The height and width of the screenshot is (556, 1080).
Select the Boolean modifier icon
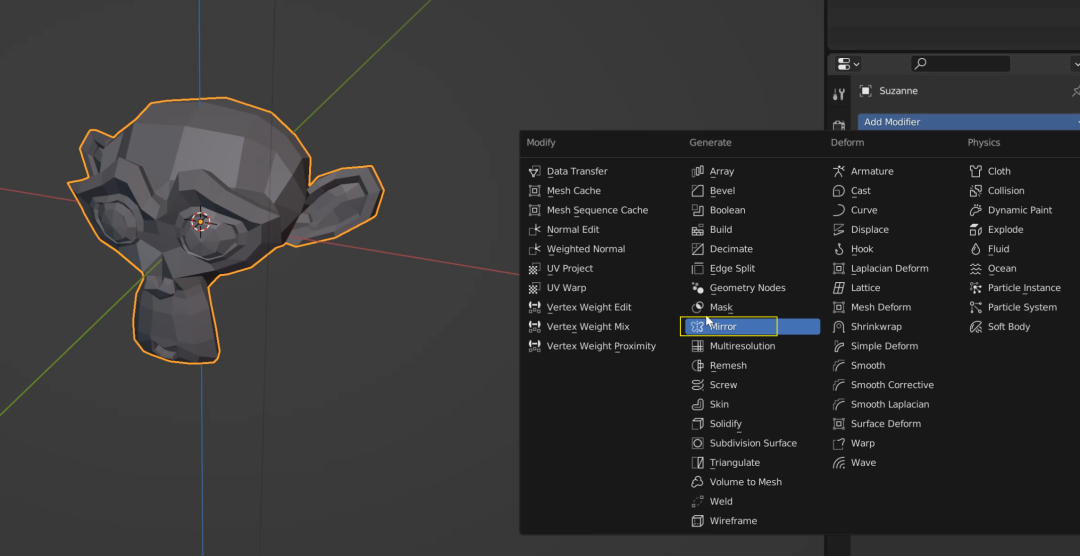[698, 210]
